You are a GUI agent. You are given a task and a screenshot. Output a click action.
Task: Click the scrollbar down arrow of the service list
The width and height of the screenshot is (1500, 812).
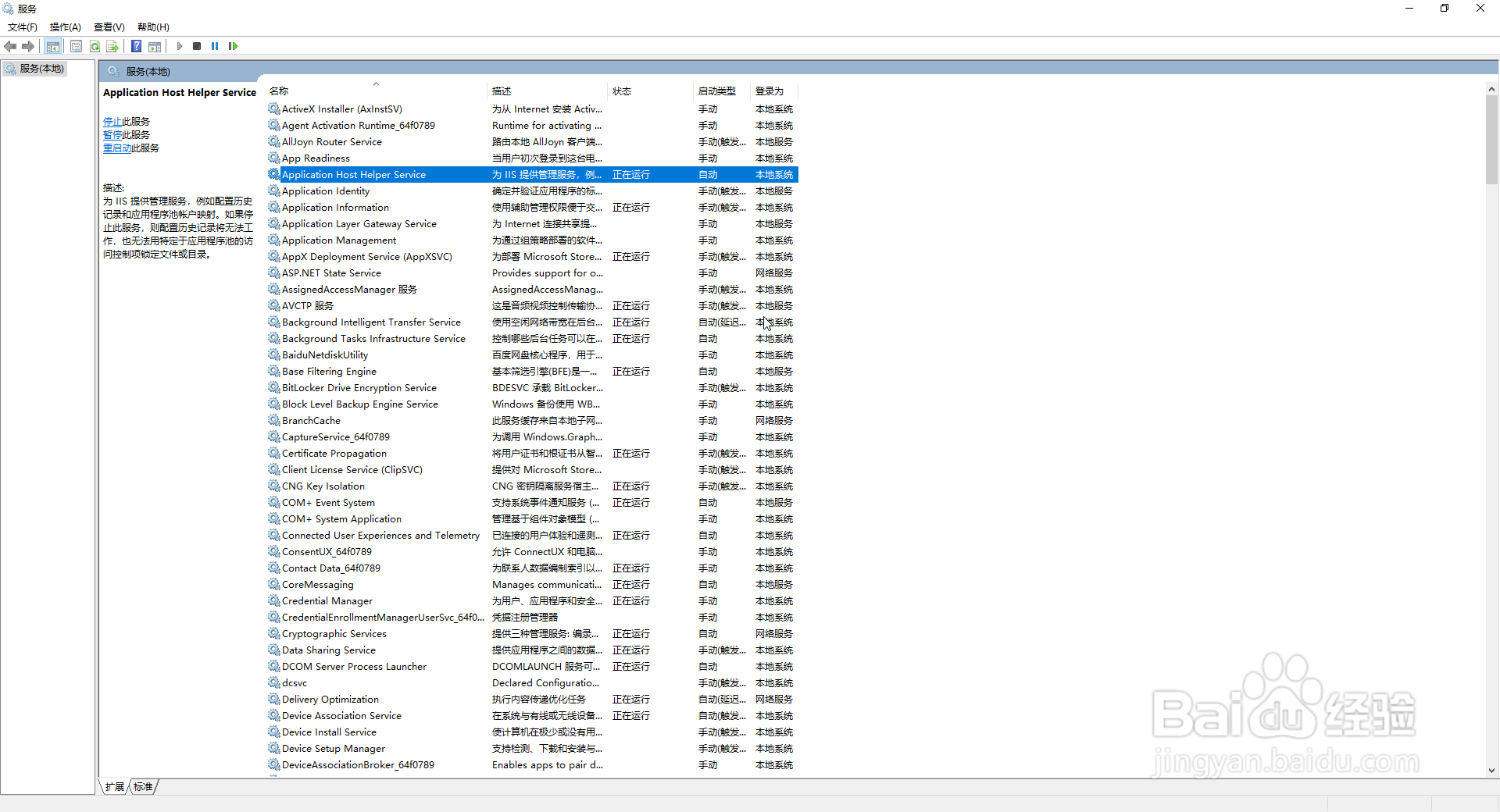(1491, 771)
